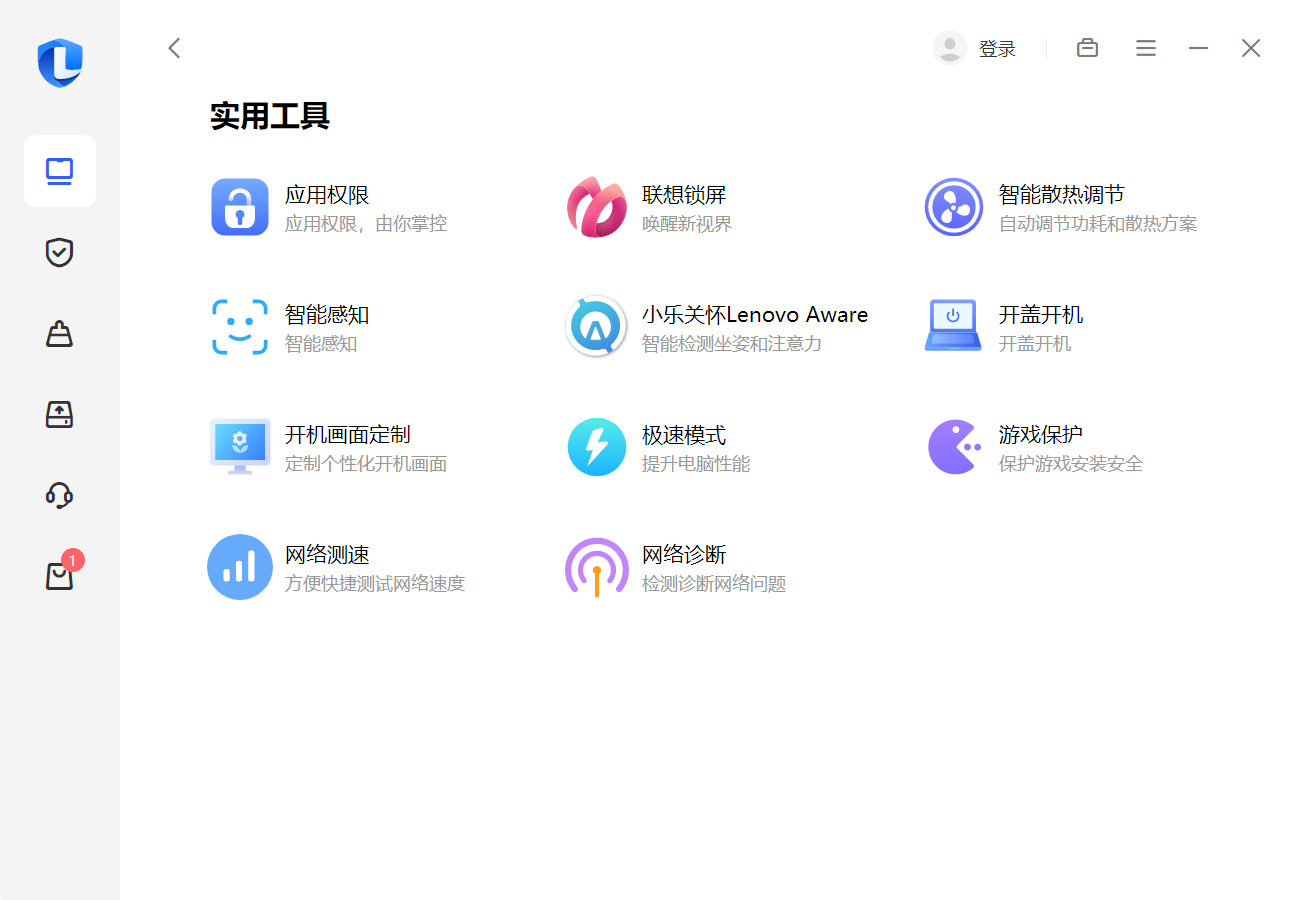This screenshot has height=900, width=1305.
Task: Open the cleanup broom section in the sidebar
Action: coord(60,333)
